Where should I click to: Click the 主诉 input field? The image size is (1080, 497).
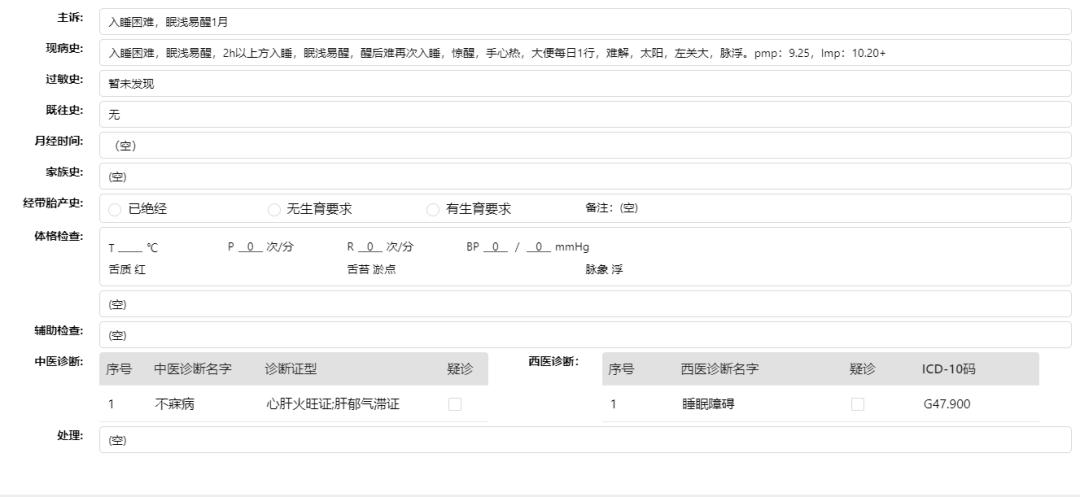pyautogui.click(x=585, y=22)
